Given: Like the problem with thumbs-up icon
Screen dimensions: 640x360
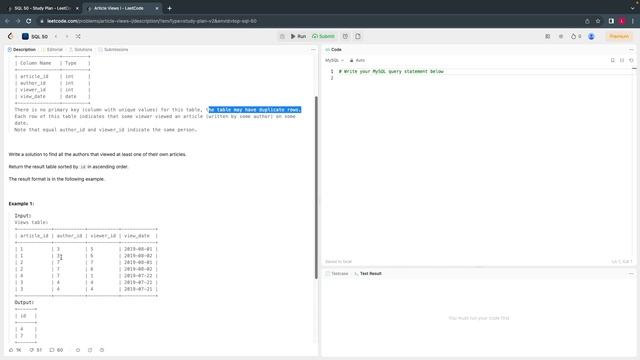Looking at the screenshot, I should pyautogui.click(x=15, y=350).
